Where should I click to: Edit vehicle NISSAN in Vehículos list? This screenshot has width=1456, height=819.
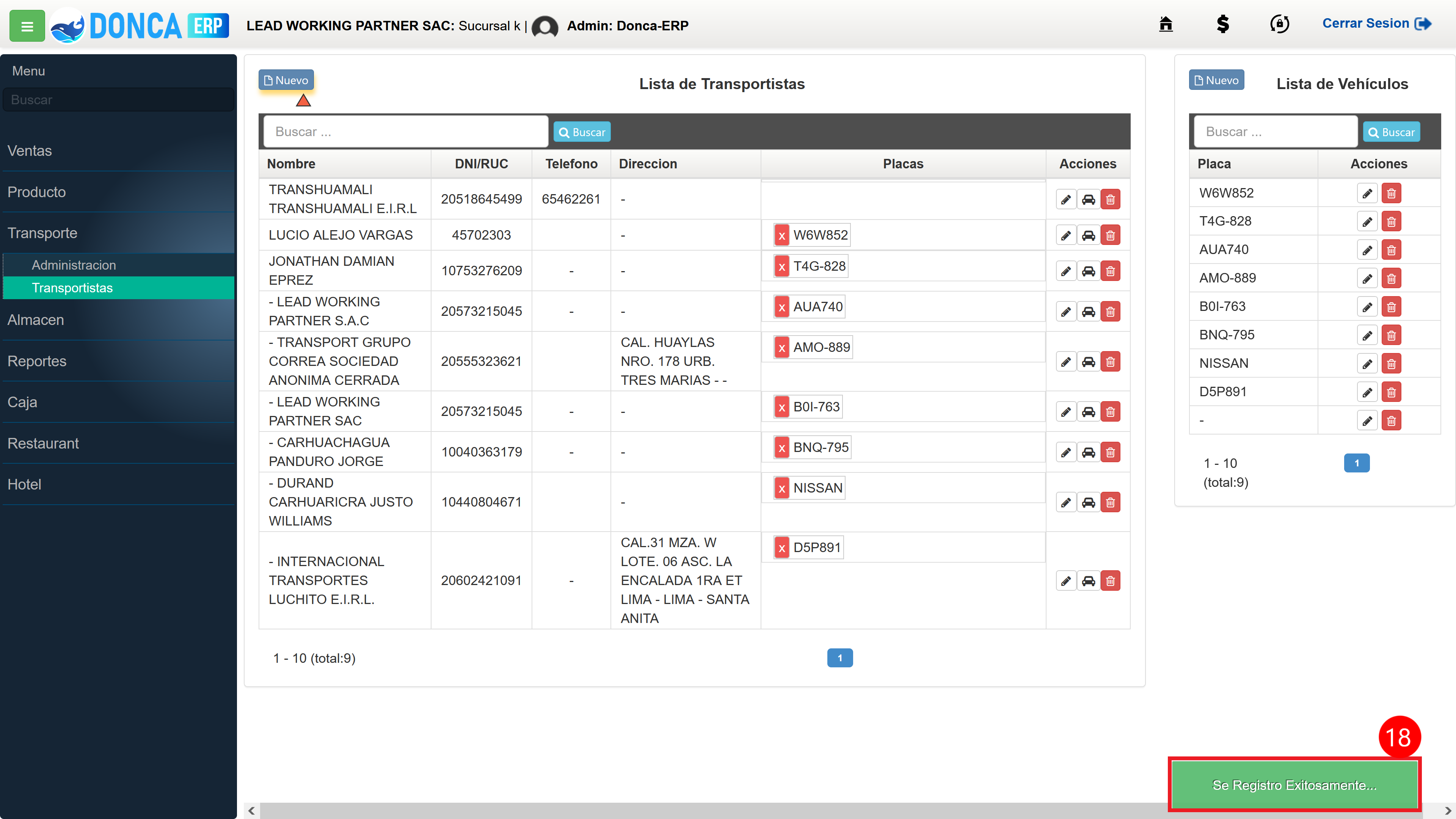1367,364
